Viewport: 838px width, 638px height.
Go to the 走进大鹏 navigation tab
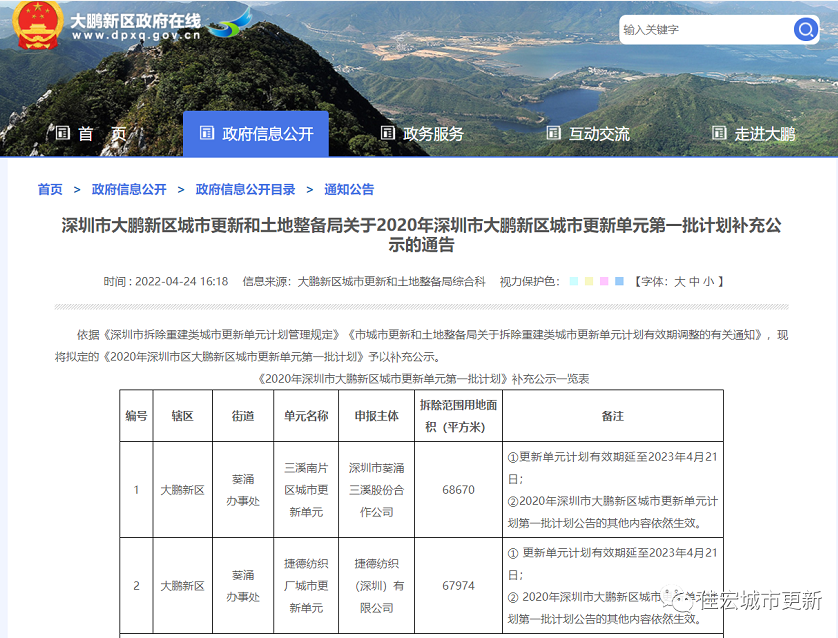click(x=764, y=134)
